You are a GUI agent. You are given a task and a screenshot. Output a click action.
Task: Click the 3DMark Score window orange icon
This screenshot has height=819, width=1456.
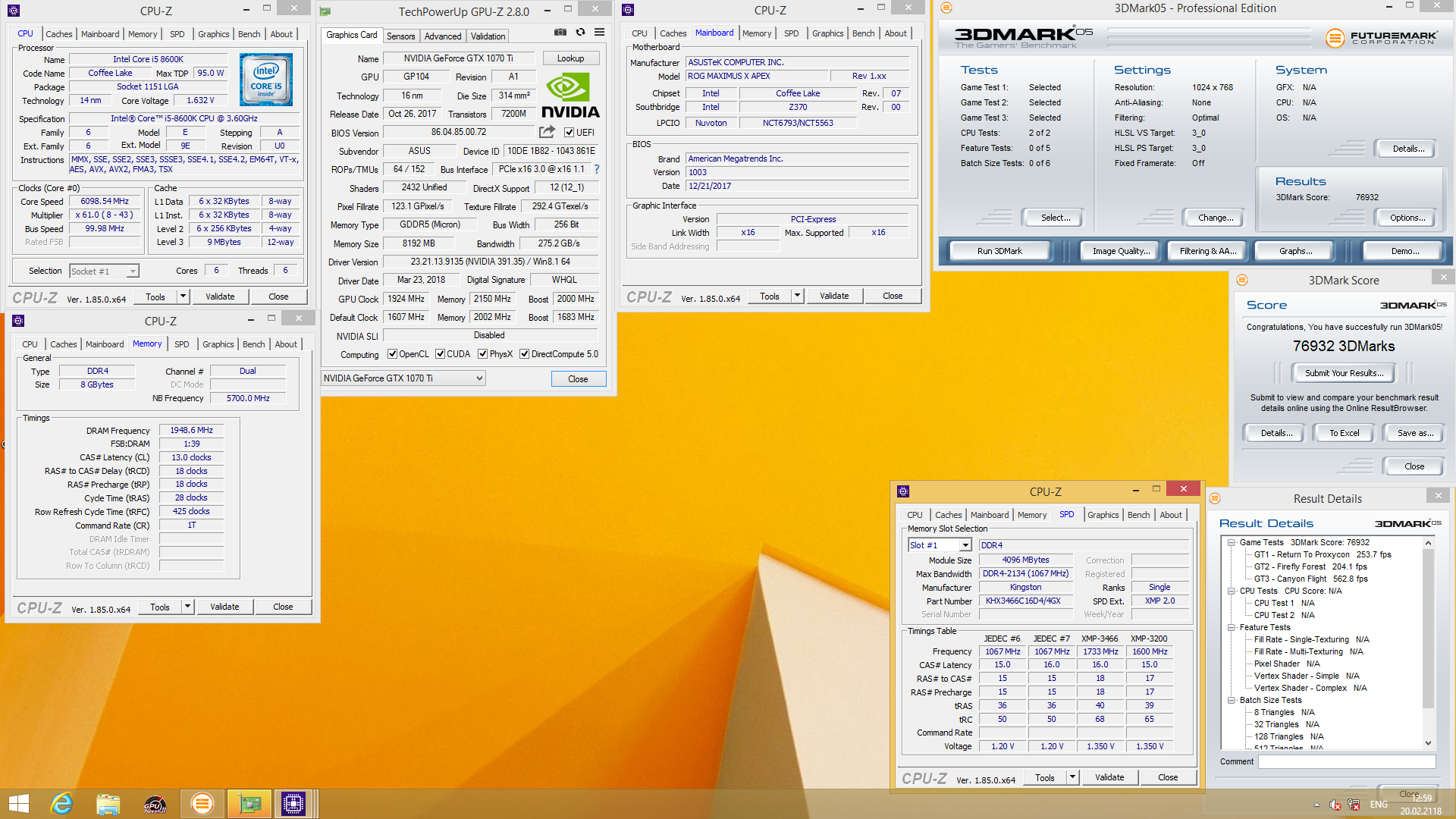click(x=1242, y=280)
